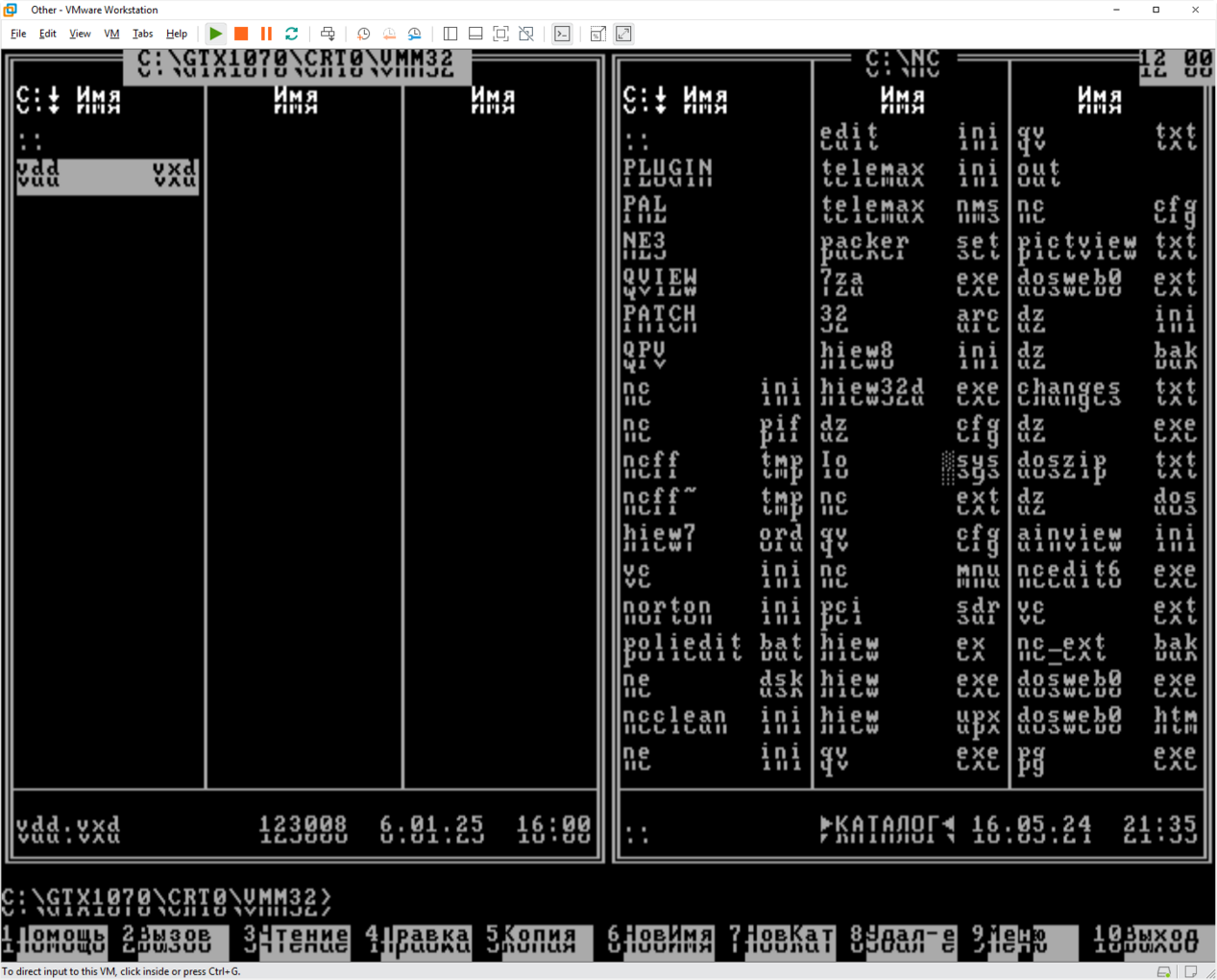Select the highlighted vdd.vxd file in the left panel

[108, 177]
